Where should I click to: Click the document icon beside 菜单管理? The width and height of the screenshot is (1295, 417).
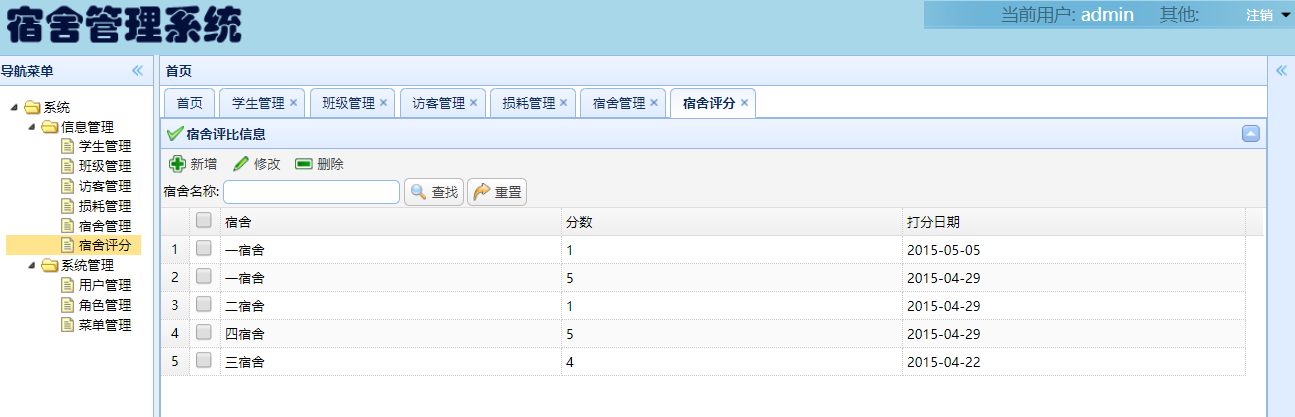(68, 325)
